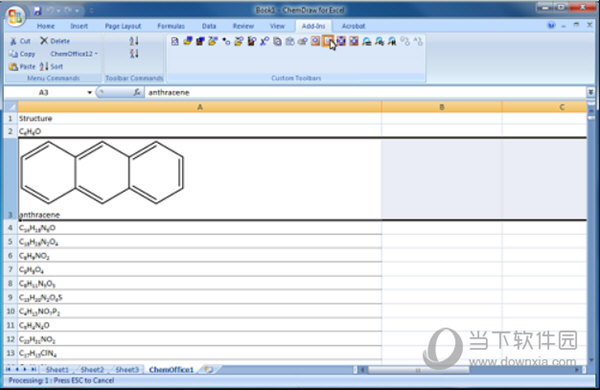Insert a new worksheet tab button
600x390 pixels.
click(209, 370)
